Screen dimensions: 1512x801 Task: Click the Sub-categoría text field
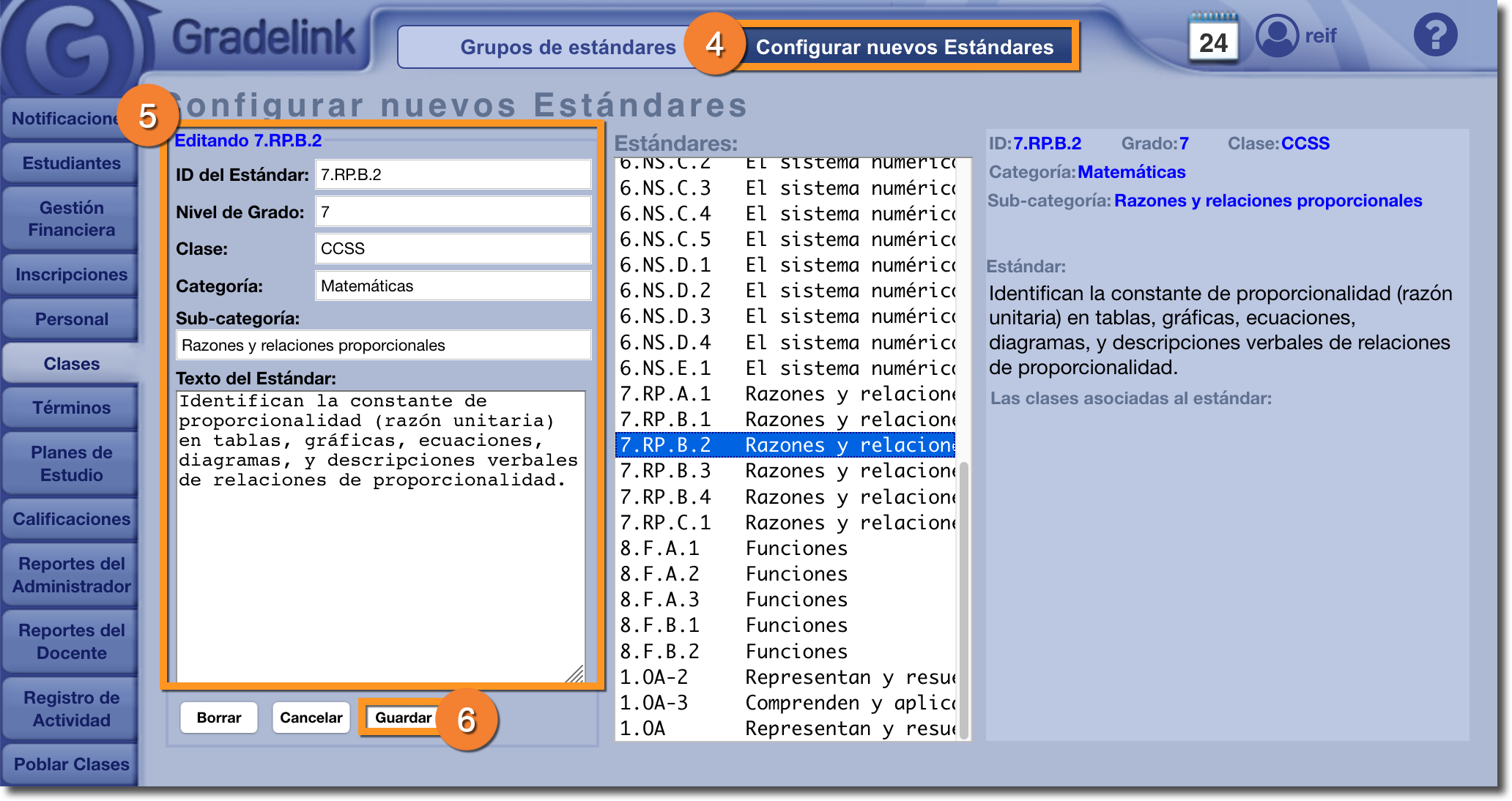point(383,345)
